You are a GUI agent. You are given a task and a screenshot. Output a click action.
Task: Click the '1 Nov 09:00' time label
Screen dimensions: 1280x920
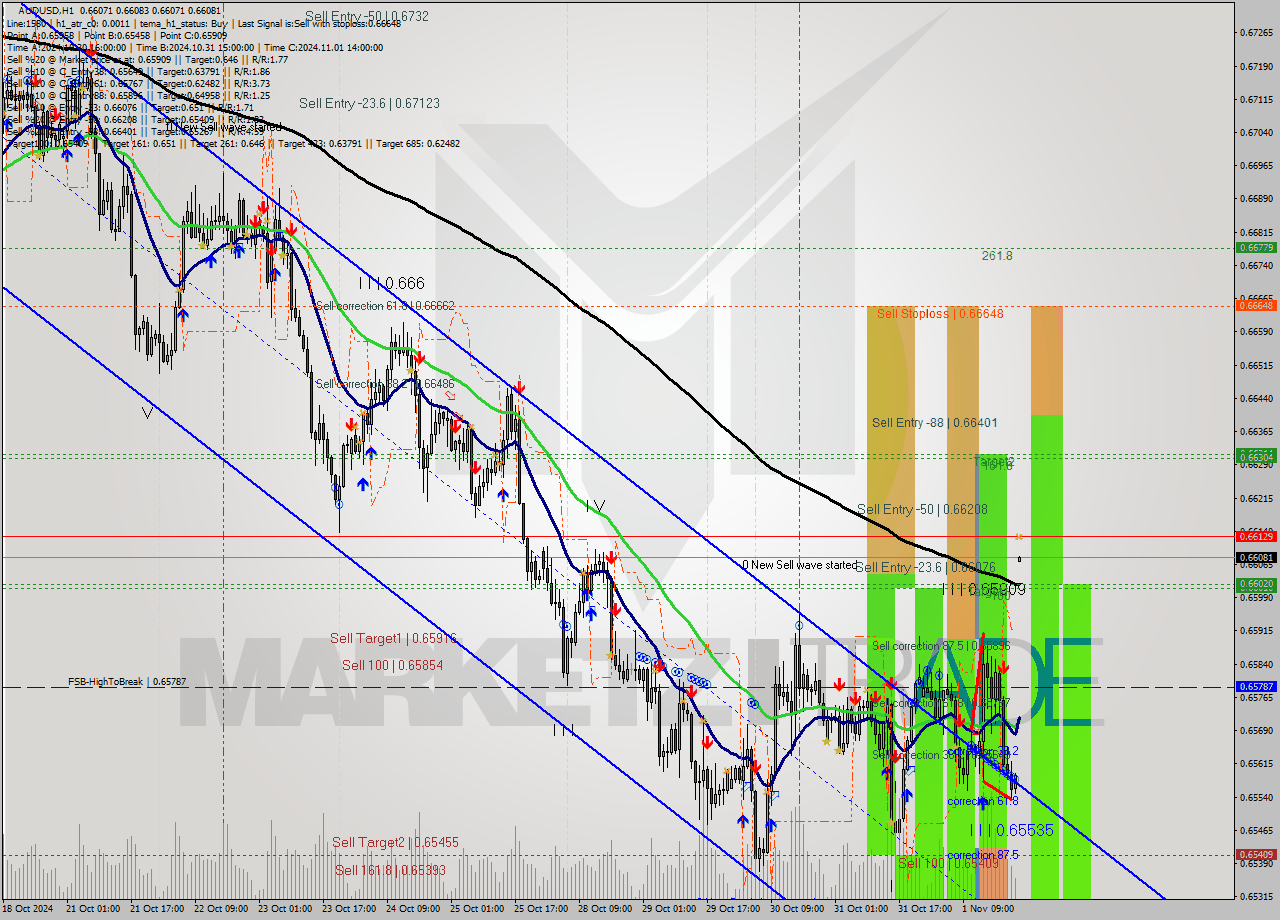[x=990, y=909]
